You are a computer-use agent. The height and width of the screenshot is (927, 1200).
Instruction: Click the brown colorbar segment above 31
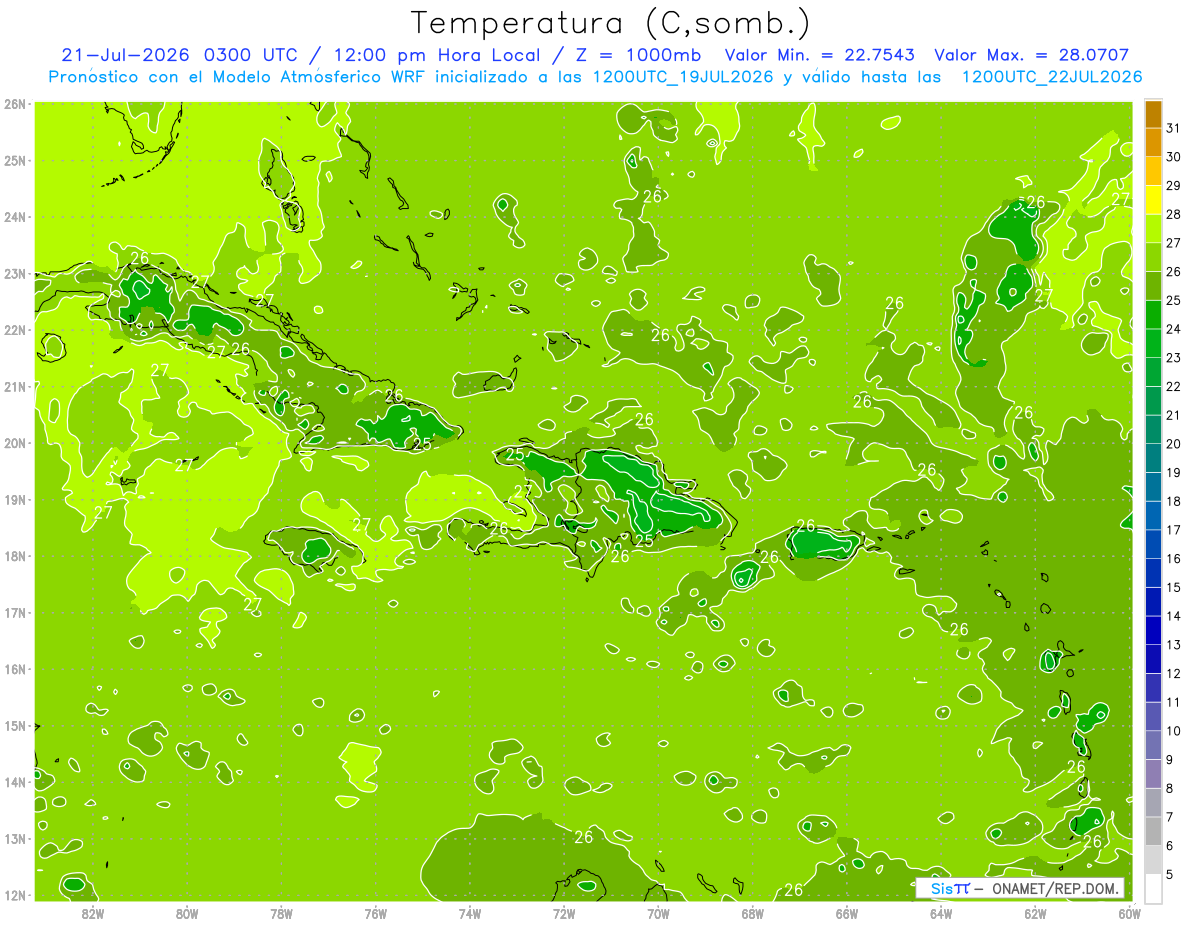click(1153, 114)
